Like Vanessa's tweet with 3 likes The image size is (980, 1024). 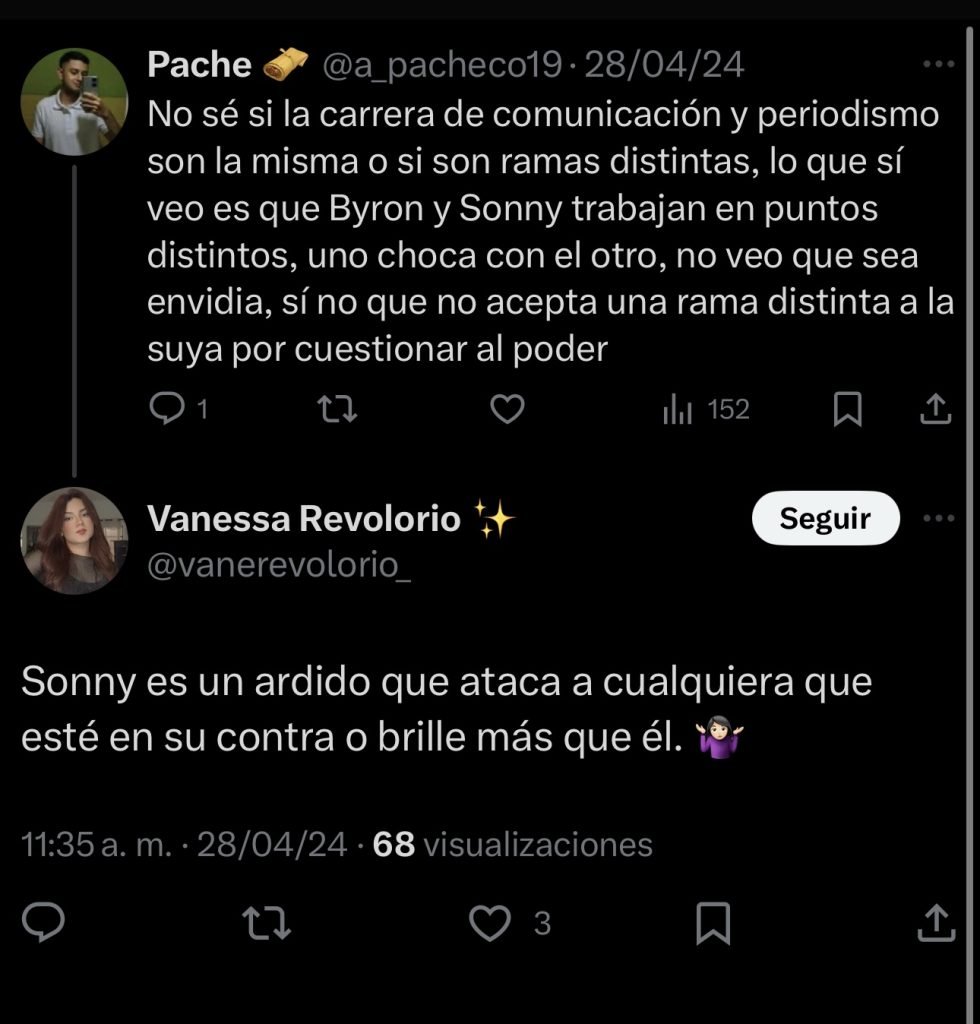click(491, 923)
